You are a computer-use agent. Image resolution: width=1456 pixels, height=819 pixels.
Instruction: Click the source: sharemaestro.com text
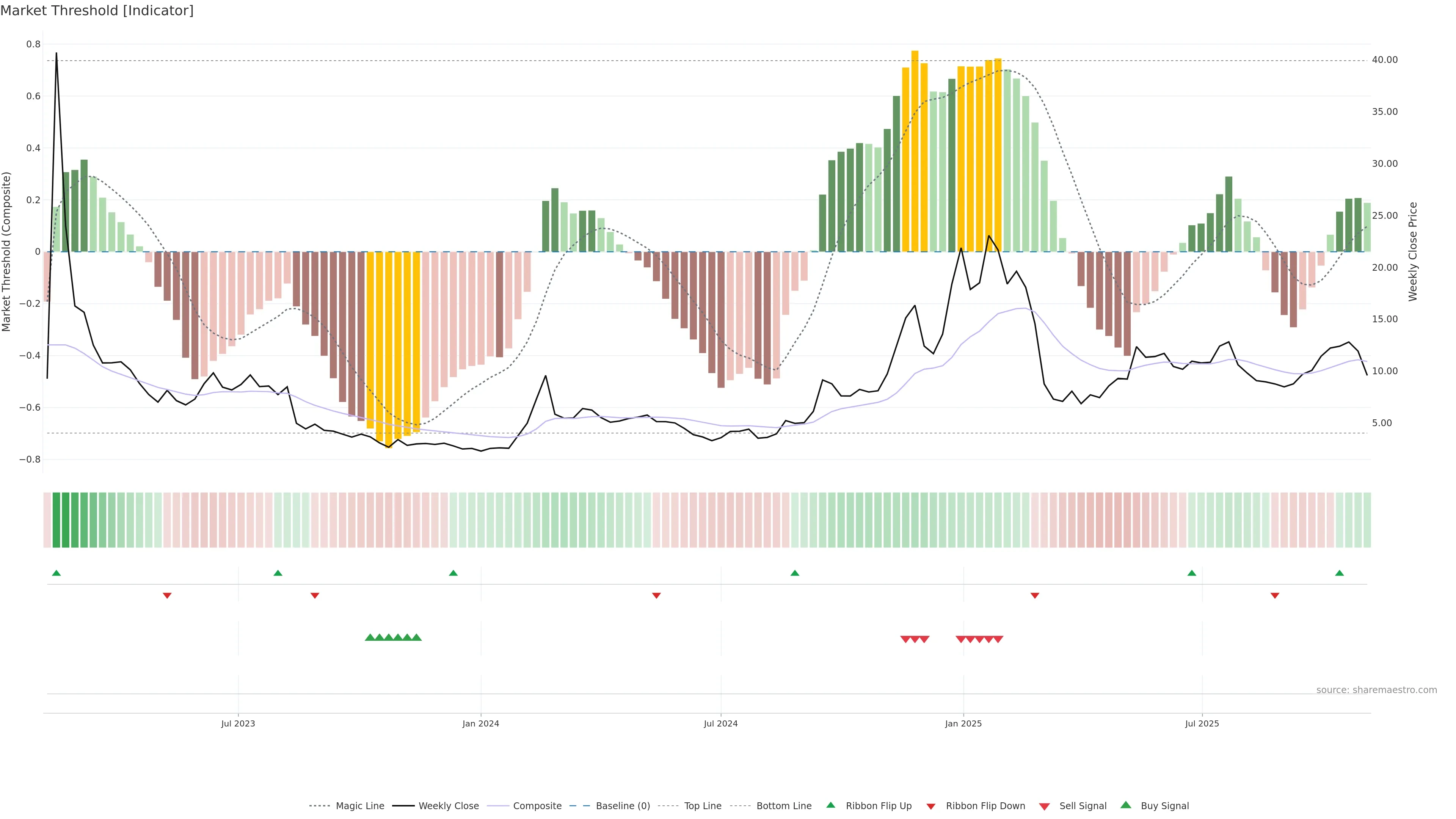tap(1376, 690)
